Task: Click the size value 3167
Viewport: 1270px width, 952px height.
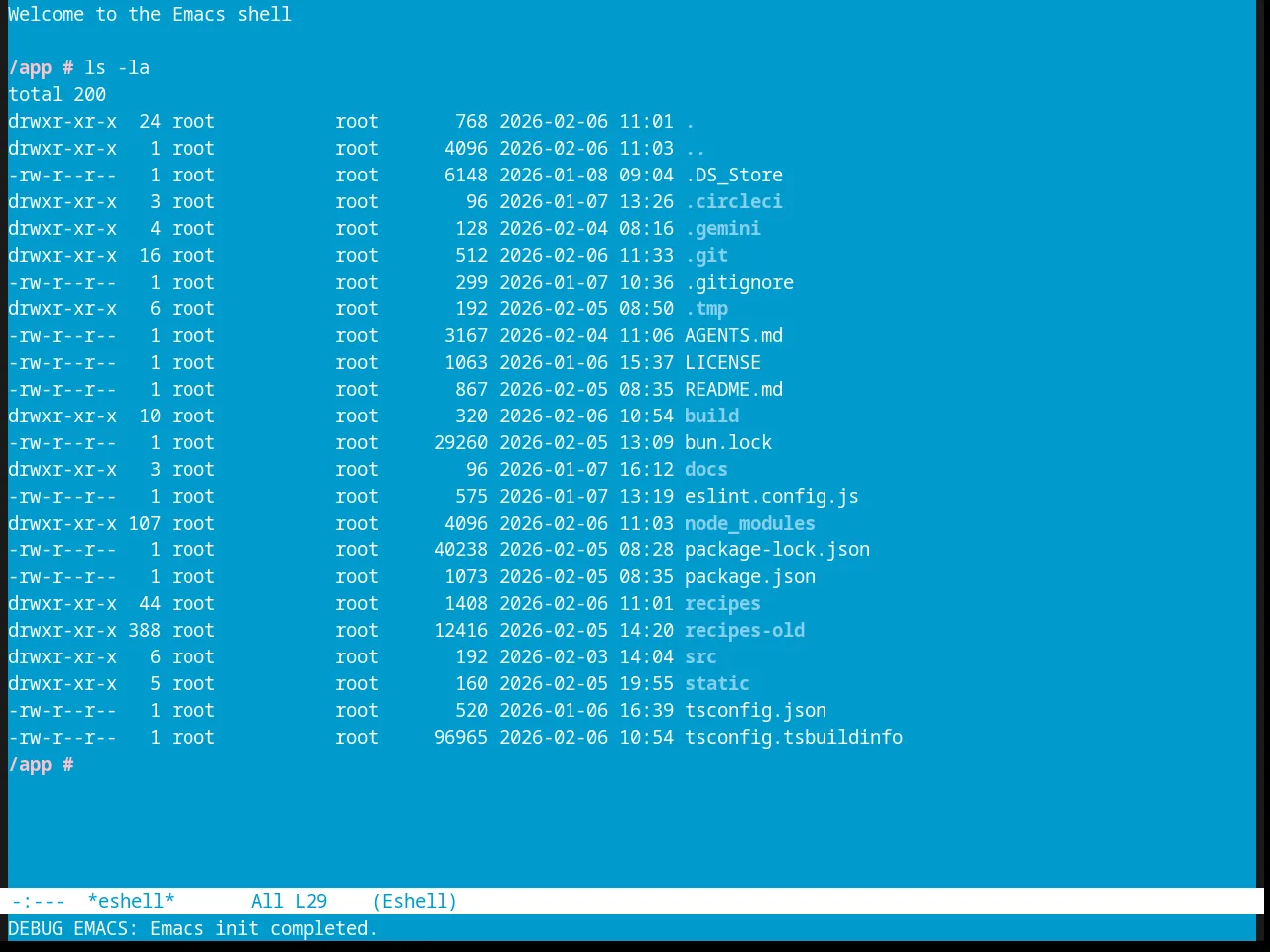Action: (x=466, y=335)
